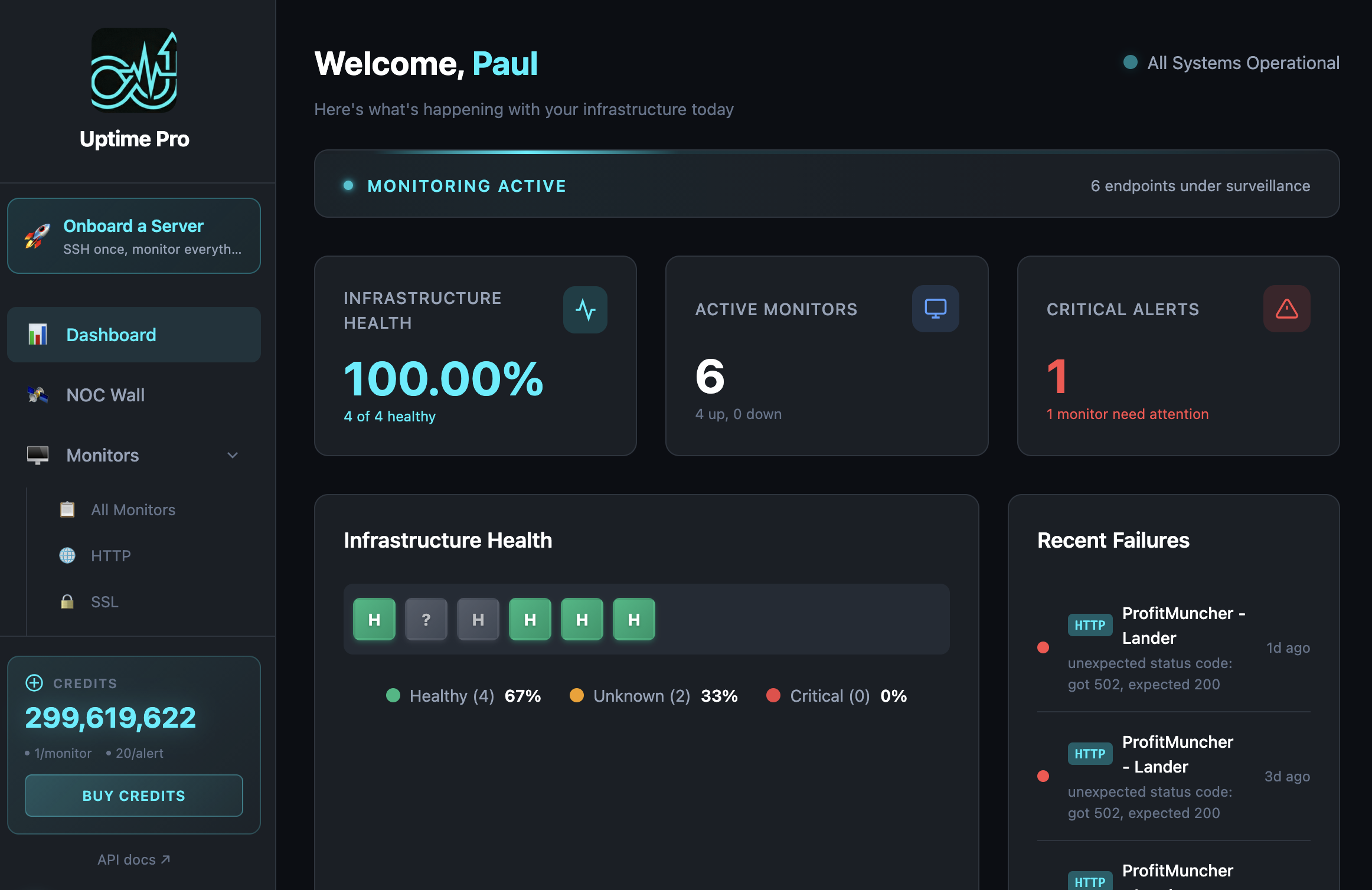Image resolution: width=1372 pixels, height=890 pixels.
Task: Click the Active Monitors display icon
Action: (x=935, y=309)
